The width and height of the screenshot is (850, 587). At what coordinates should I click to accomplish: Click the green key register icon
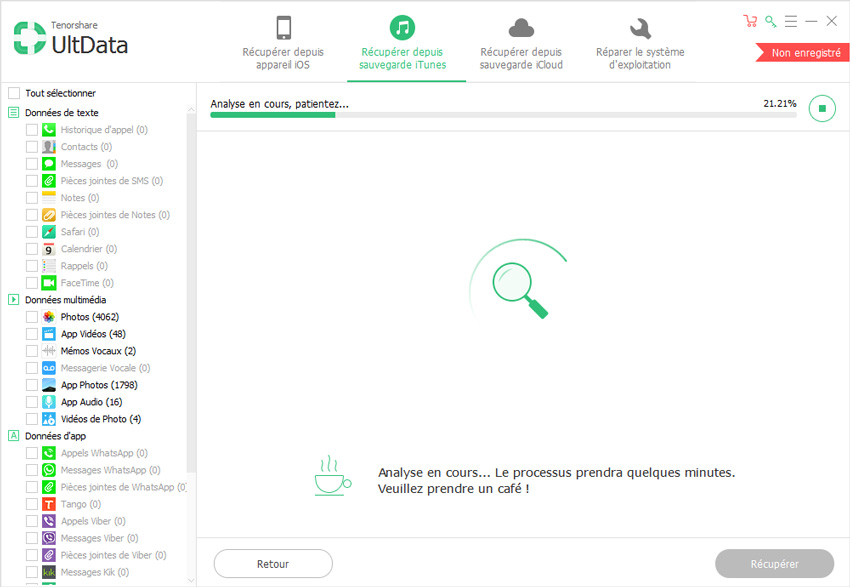(x=770, y=21)
